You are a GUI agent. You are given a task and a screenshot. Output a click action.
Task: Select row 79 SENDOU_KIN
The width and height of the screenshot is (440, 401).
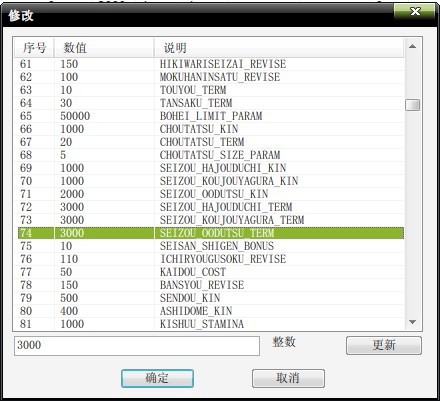(x=211, y=298)
